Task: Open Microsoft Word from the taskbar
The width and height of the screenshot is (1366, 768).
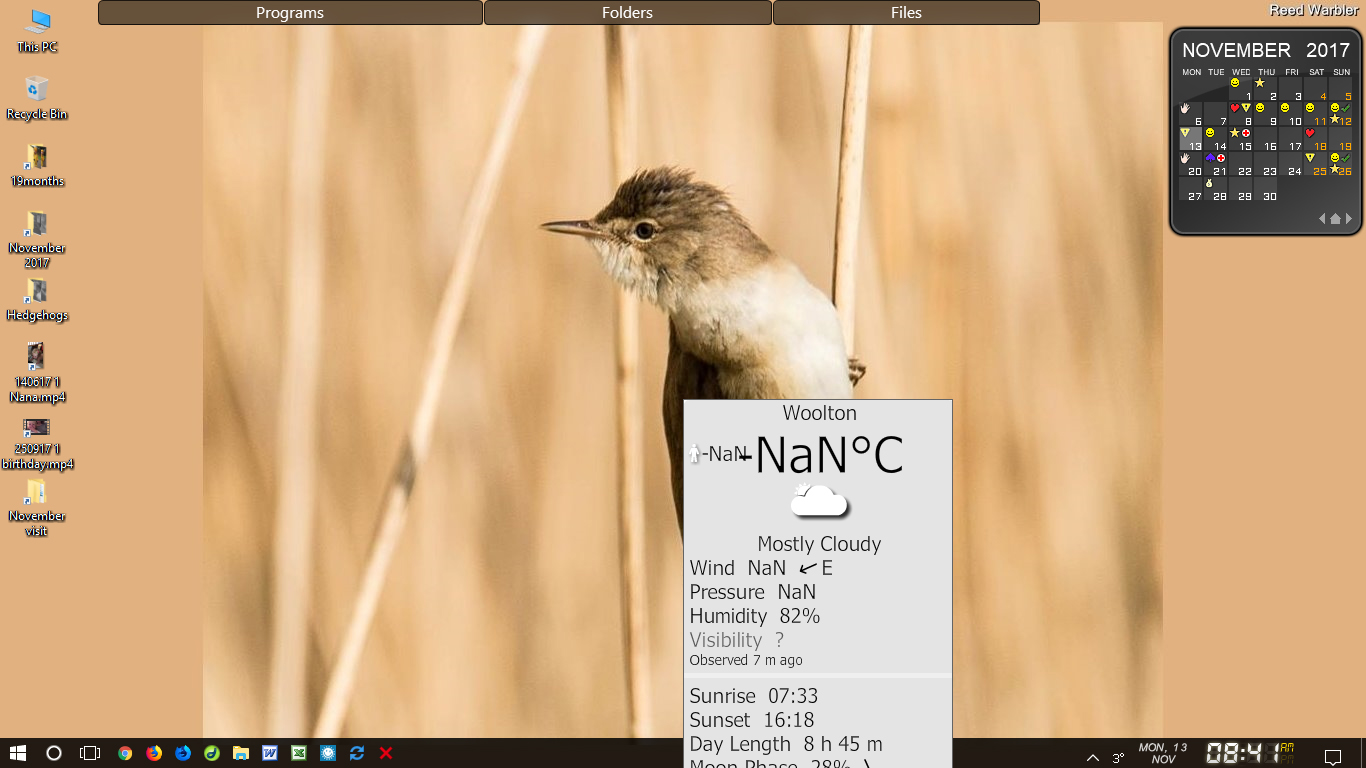Action: [270, 753]
